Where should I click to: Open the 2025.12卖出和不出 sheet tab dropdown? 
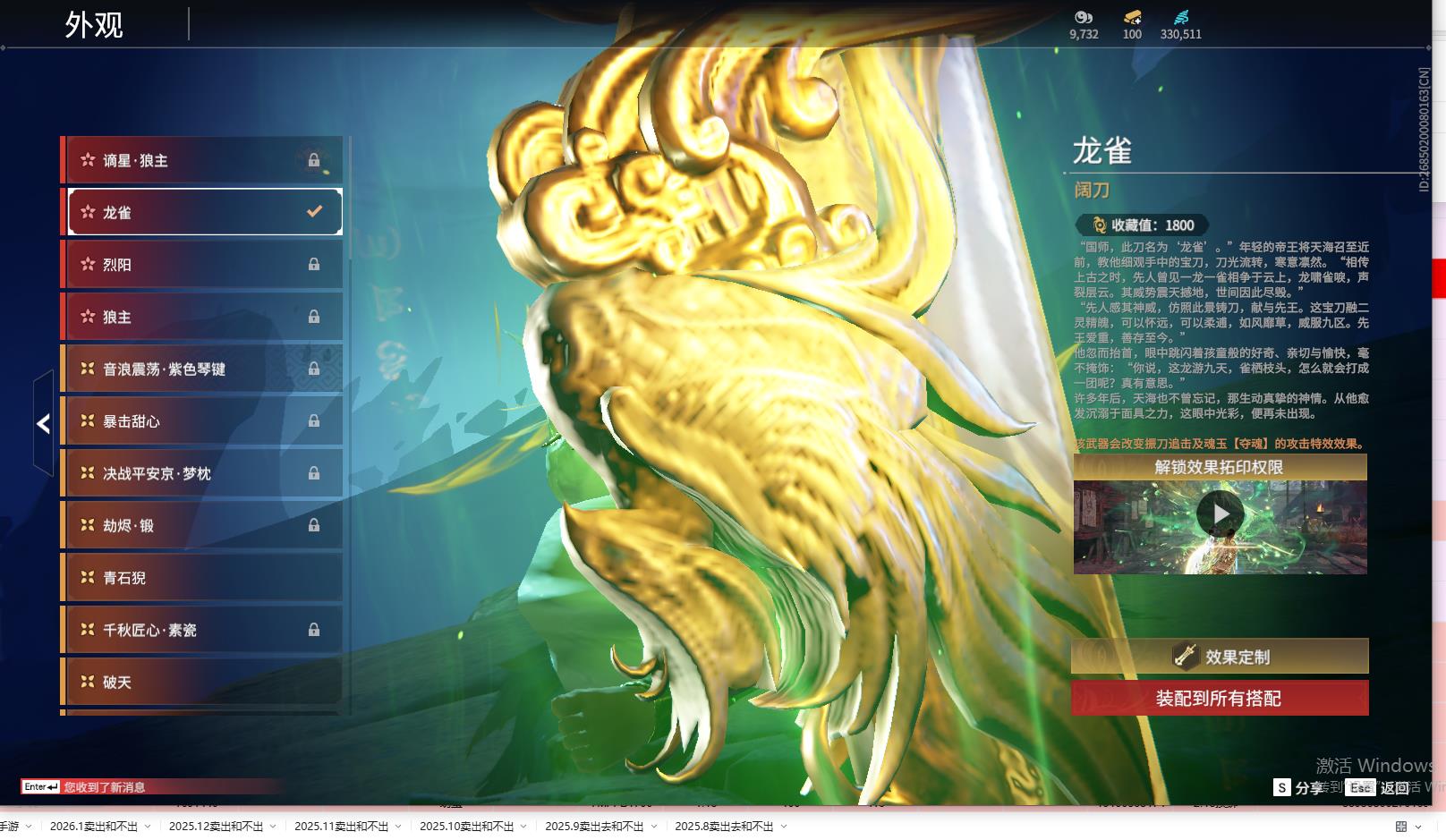[x=273, y=827]
